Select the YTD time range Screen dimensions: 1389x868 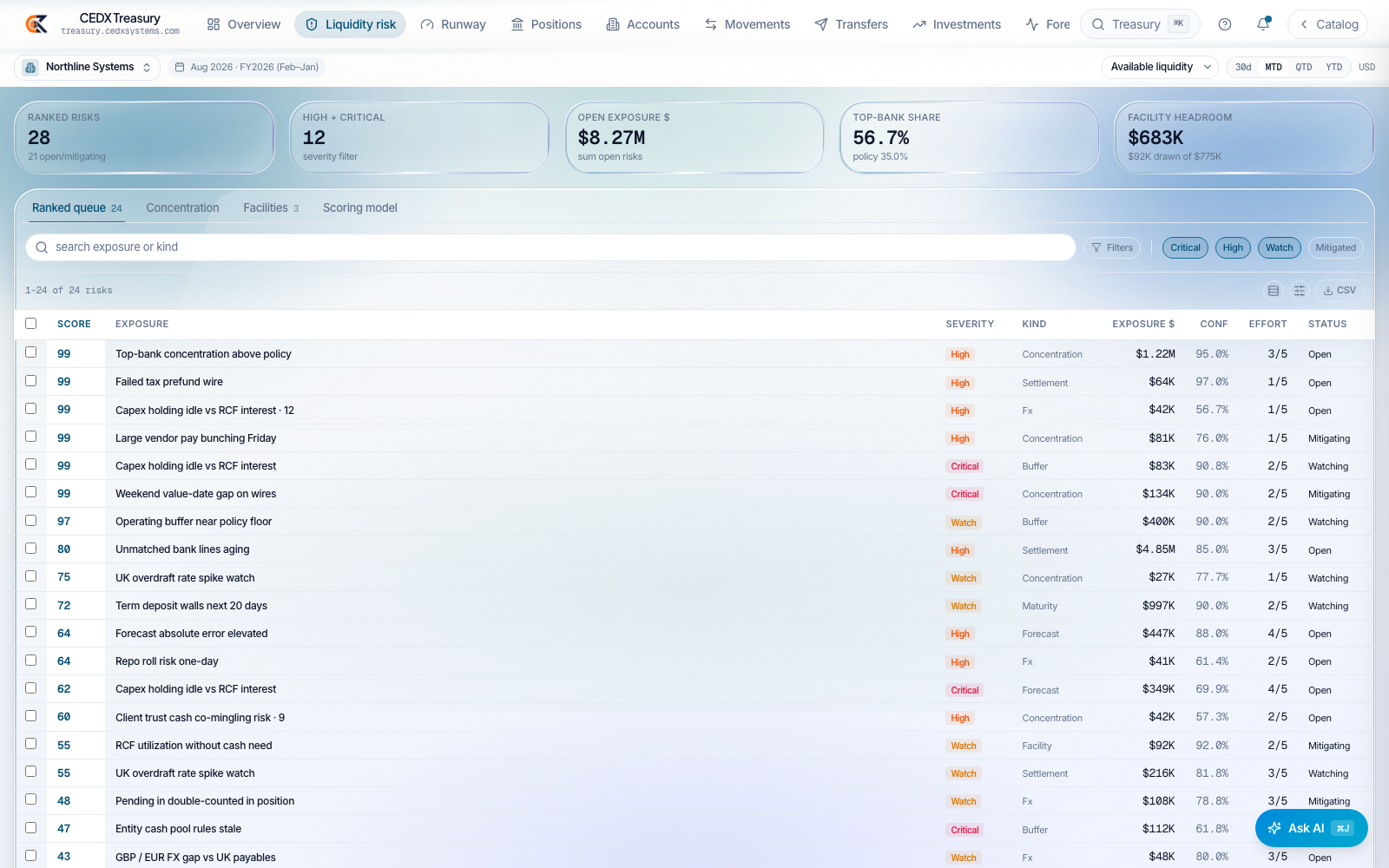click(1334, 67)
